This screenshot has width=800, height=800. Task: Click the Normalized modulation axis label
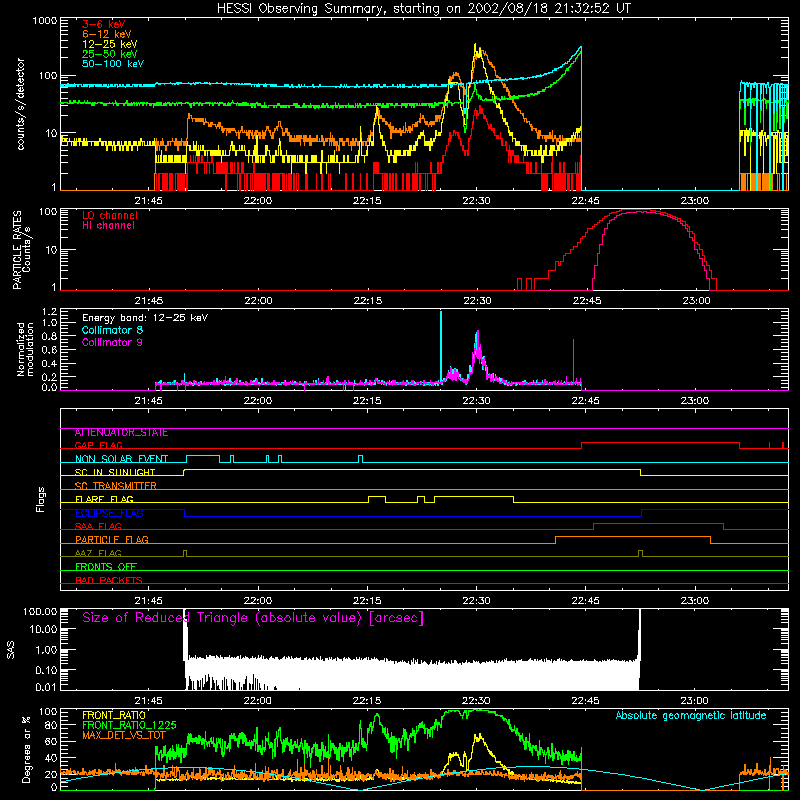tap(26, 349)
